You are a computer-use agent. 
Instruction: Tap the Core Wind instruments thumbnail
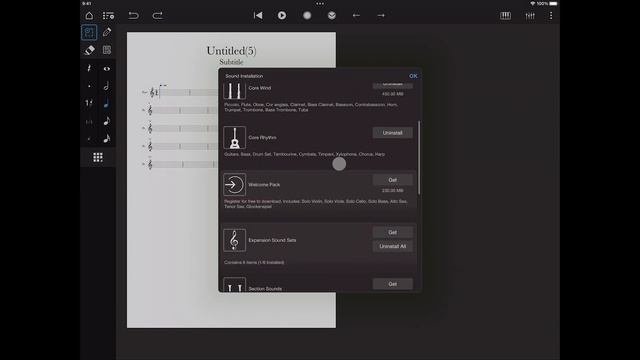click(x=235, y=90)
